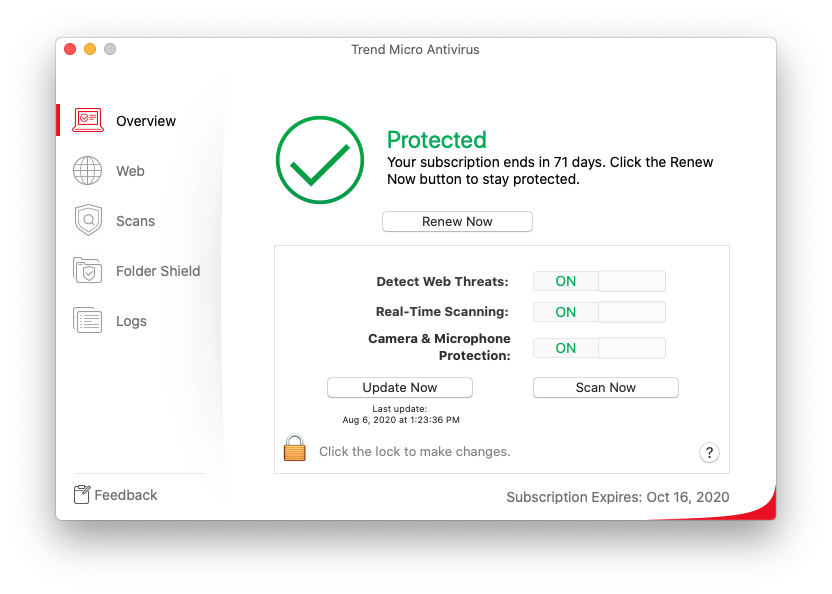Click the Overview monitor icon in sidebar
832x594 pixels.
point(88,120)
